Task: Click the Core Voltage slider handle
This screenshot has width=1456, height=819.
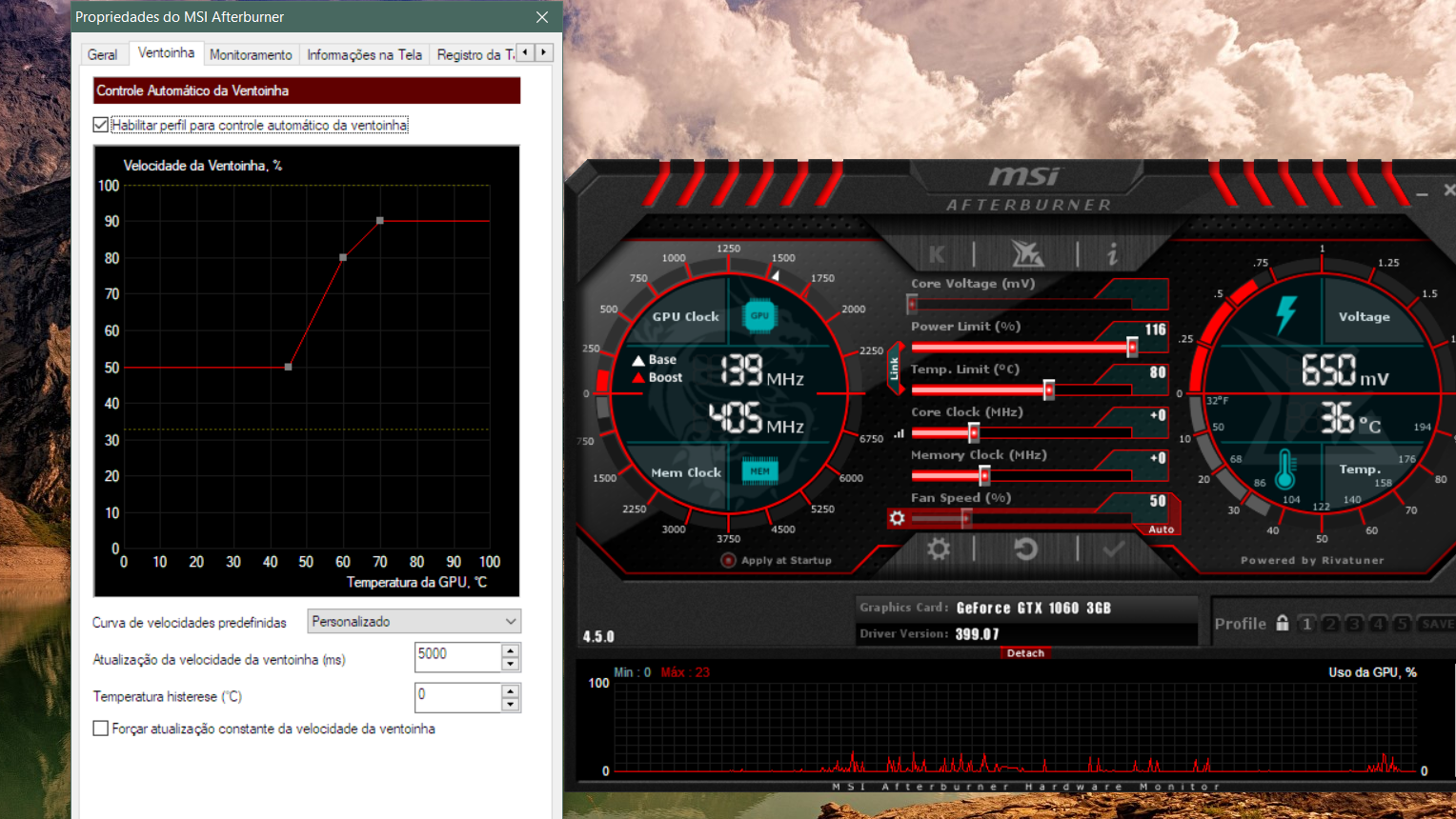Action: (912, 304)
